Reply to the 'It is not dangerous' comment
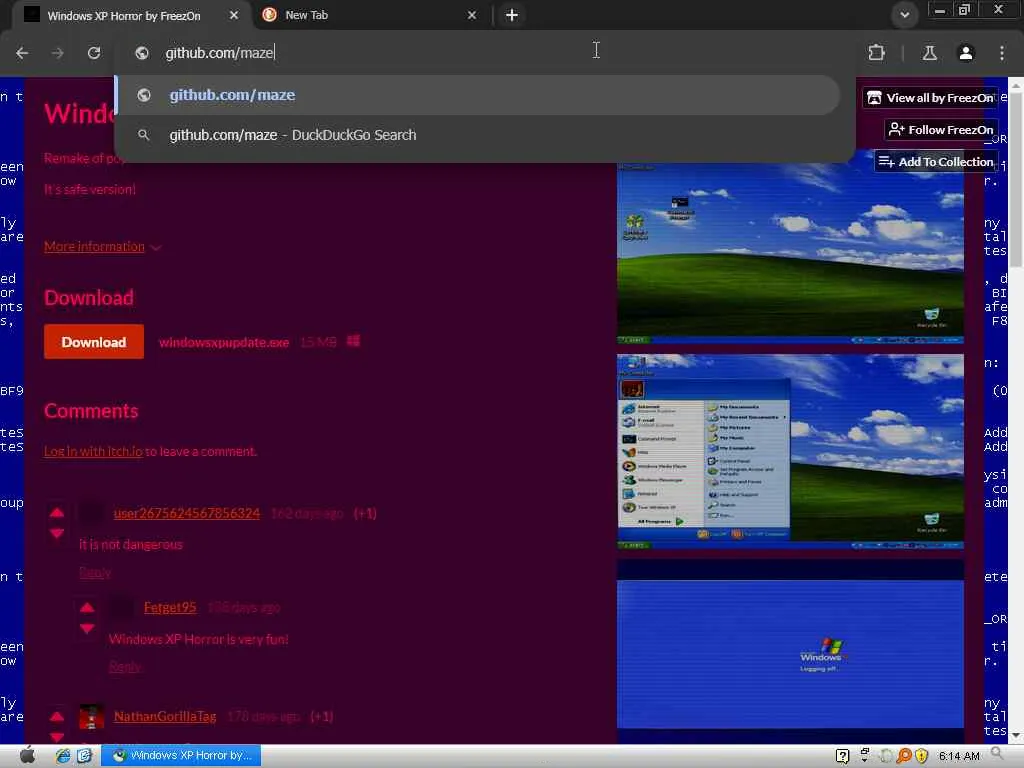 point(95,573)
